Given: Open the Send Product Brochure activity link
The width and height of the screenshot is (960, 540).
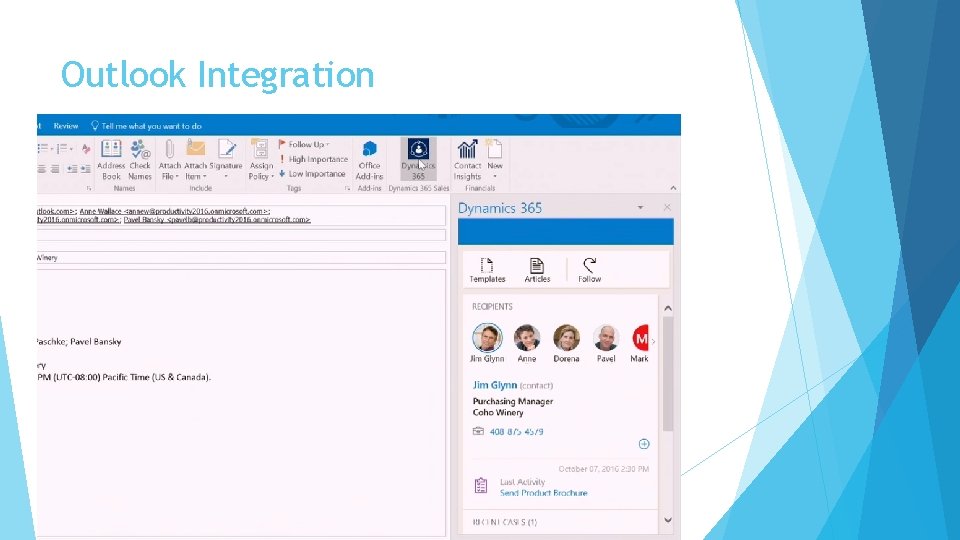Looking at the screenshot, I should coord(543,493).
